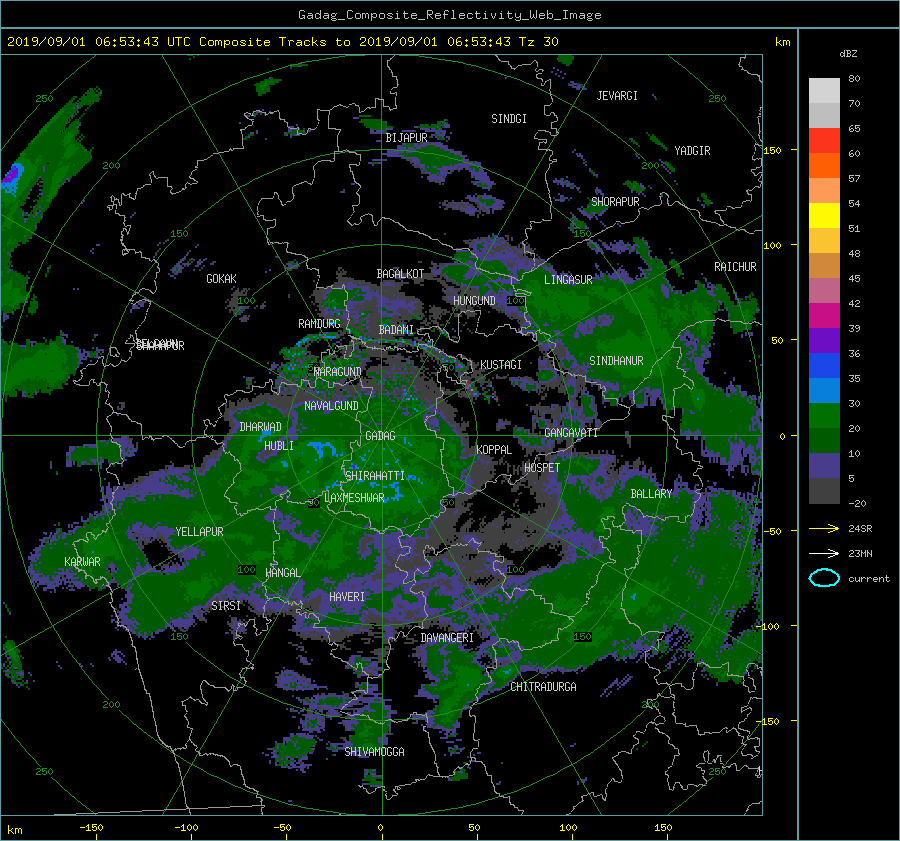Click the BADAMI city label

point(396,330)
